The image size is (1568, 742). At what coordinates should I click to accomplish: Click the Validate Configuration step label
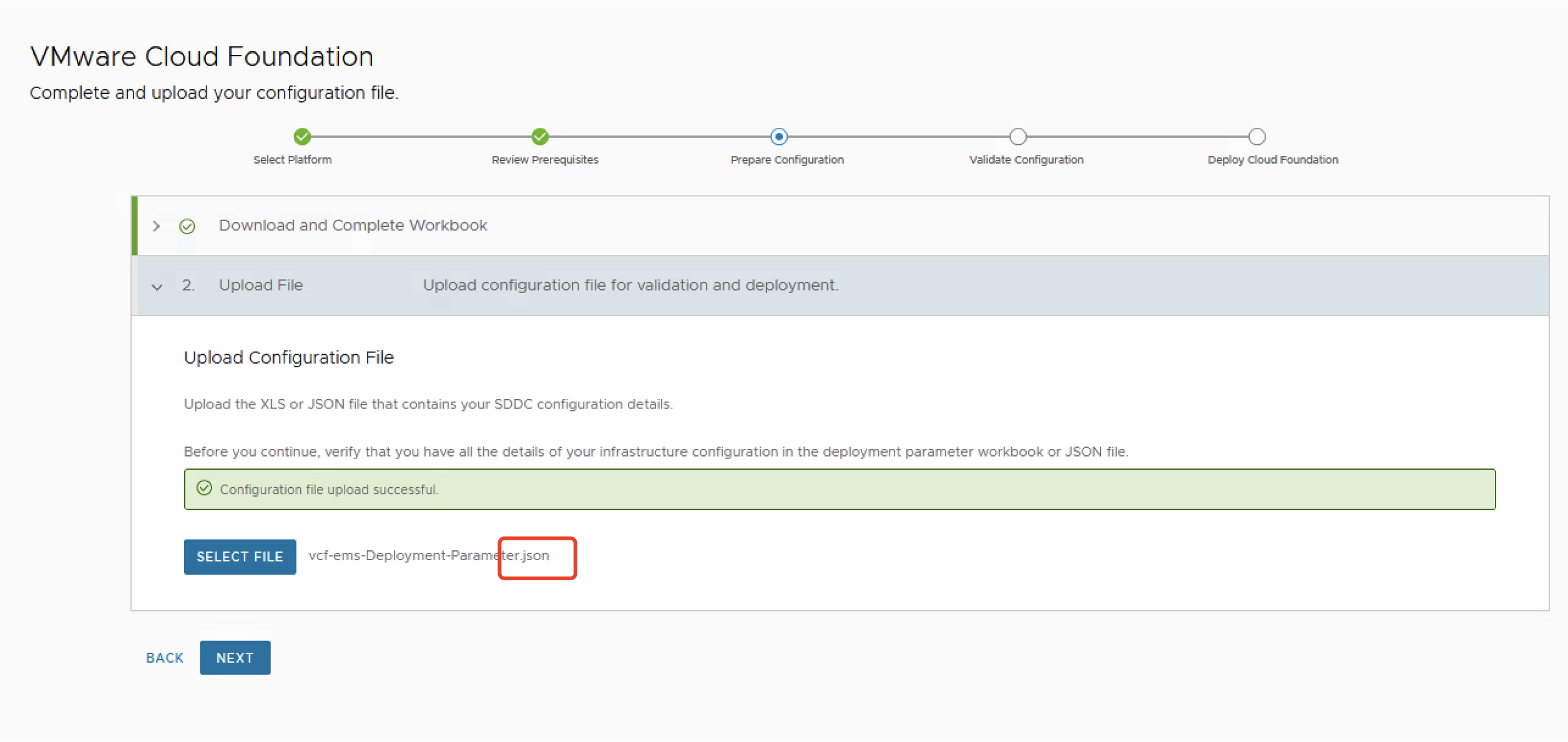point(1026,160)
